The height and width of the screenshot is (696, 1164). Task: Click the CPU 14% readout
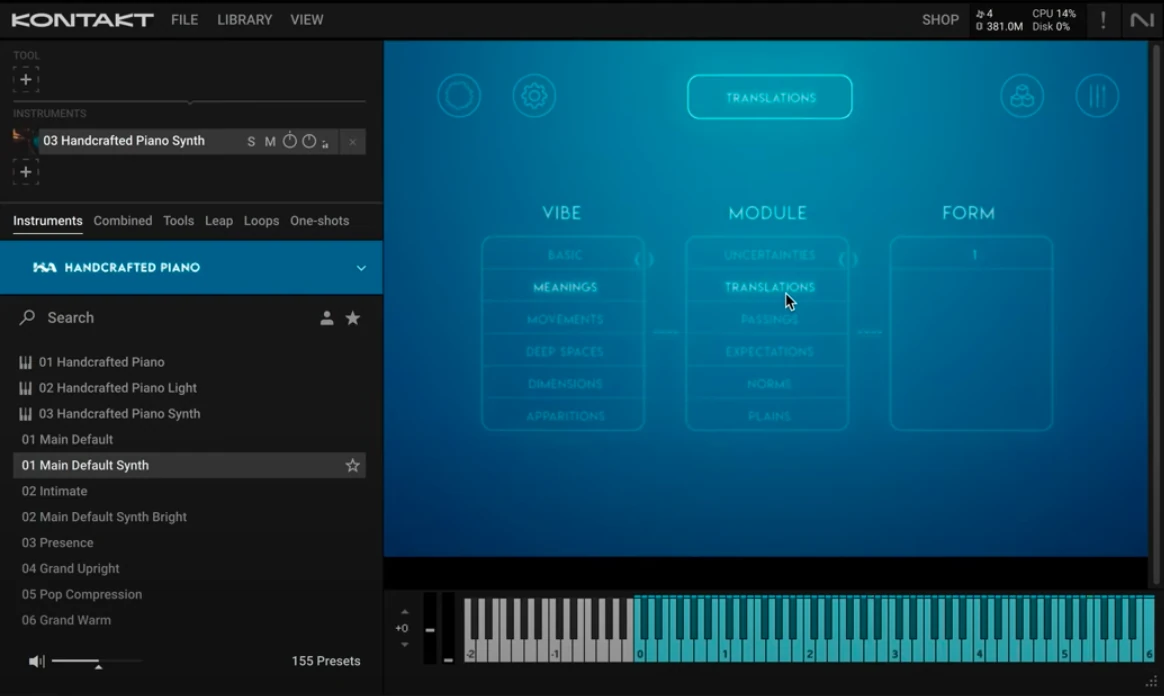(1053, 13)
